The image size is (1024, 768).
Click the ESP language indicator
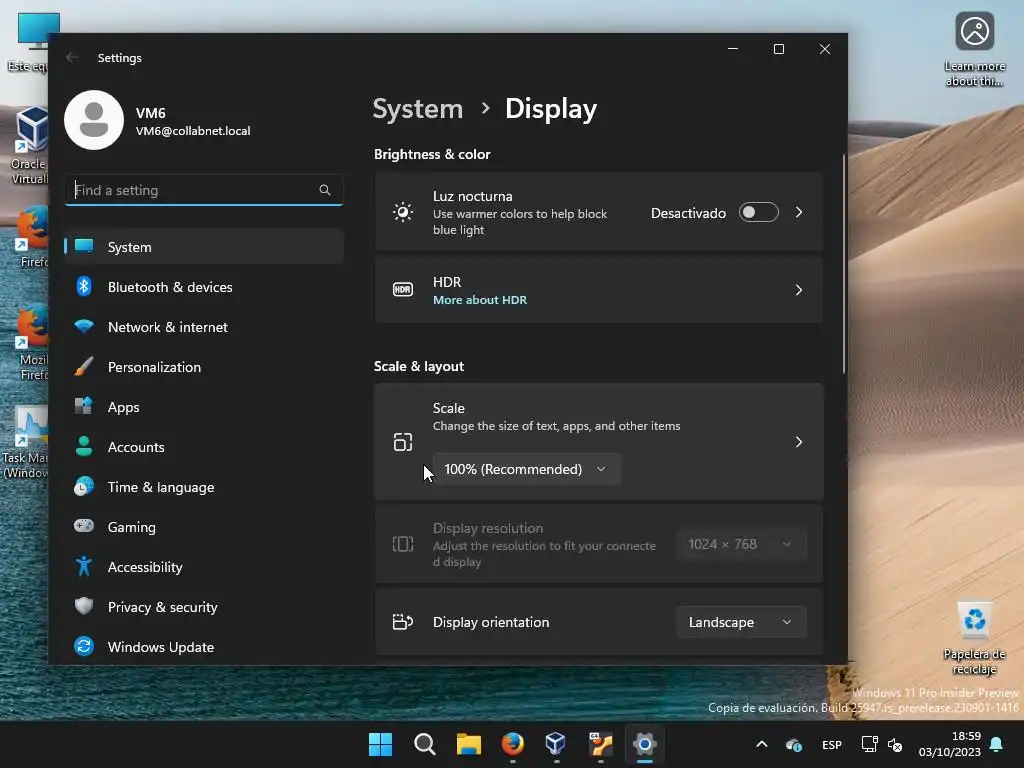pos(831,744)
